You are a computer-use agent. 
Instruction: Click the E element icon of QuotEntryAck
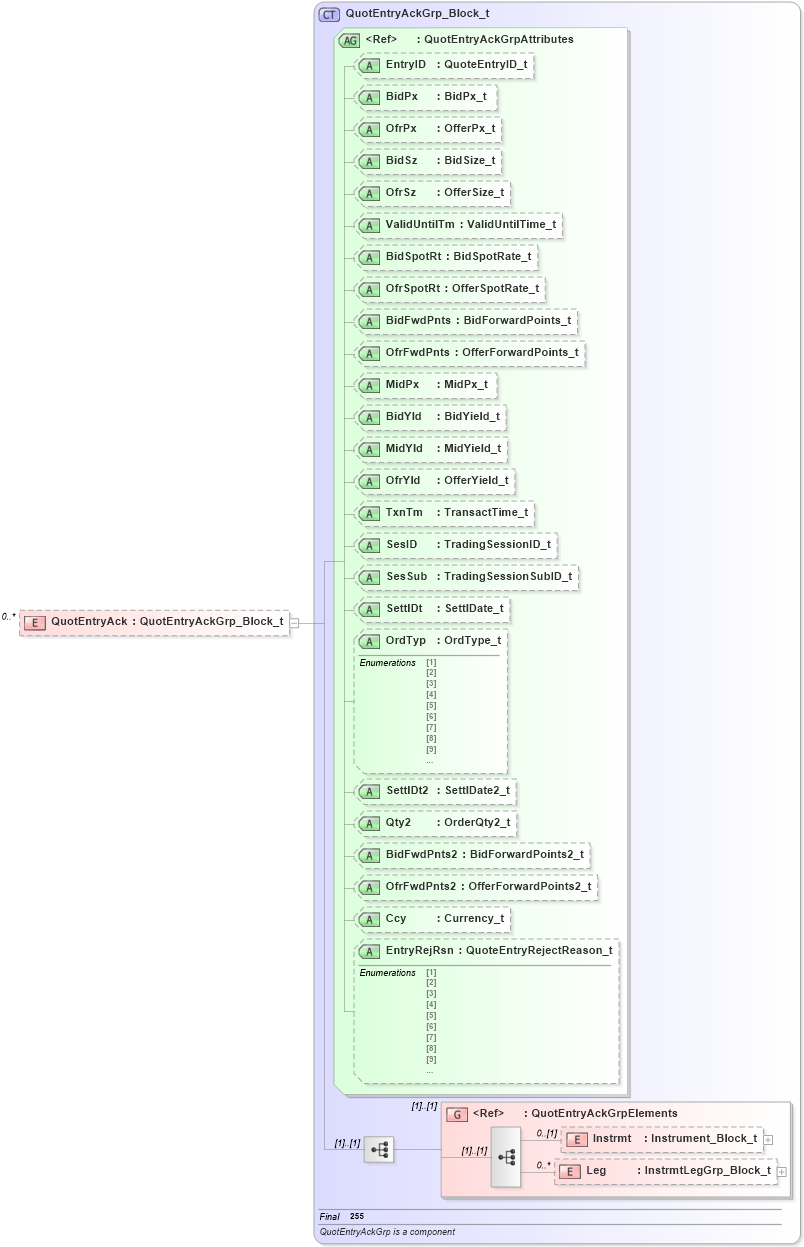pos(35,621)
